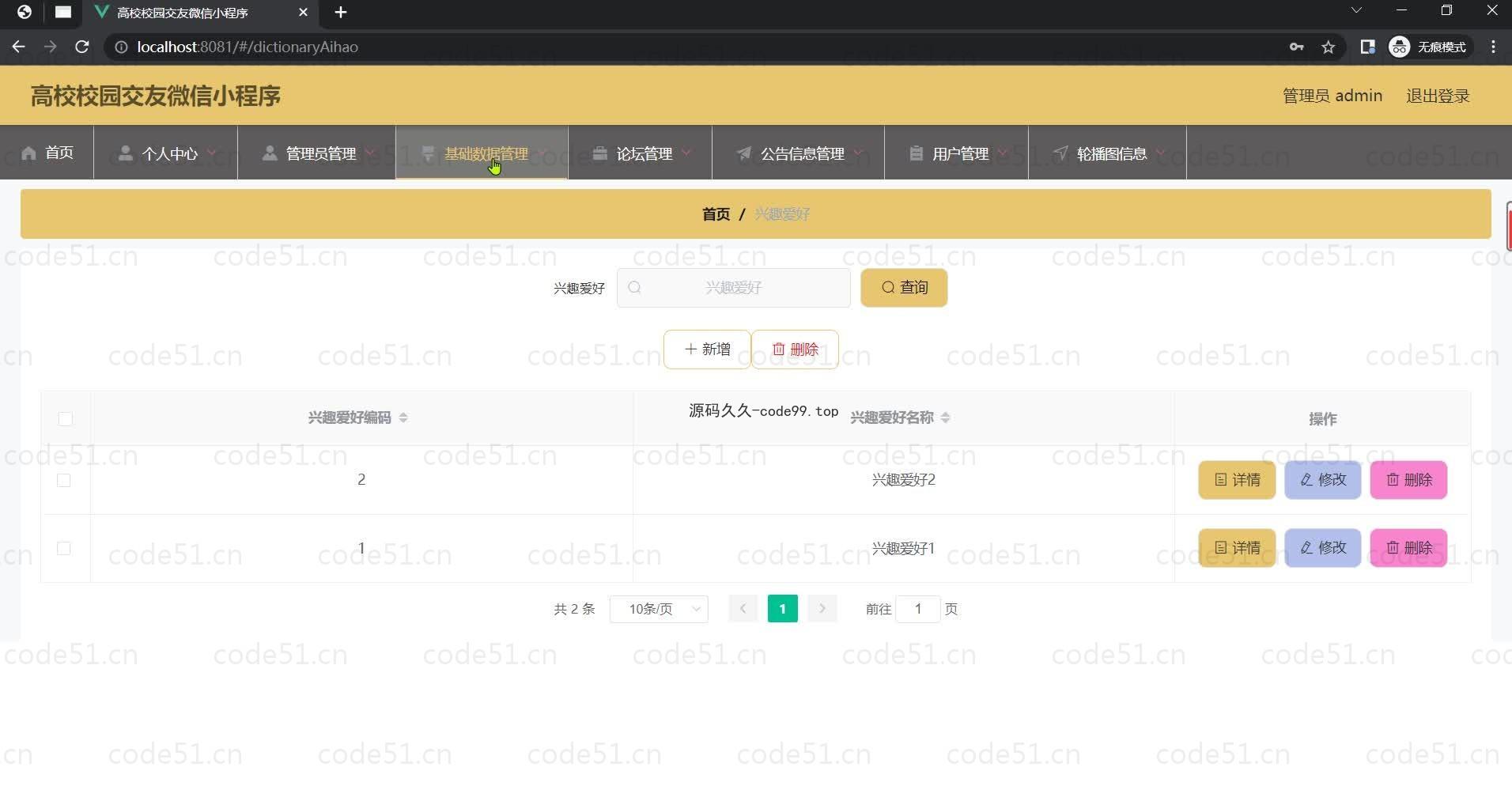
Task: Expand the 用户管理 menu arrow
Action: click(1002, 152)
